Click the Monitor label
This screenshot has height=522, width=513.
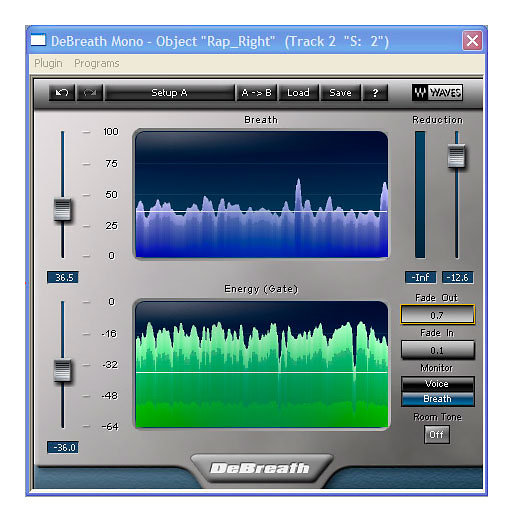(437, 368)
